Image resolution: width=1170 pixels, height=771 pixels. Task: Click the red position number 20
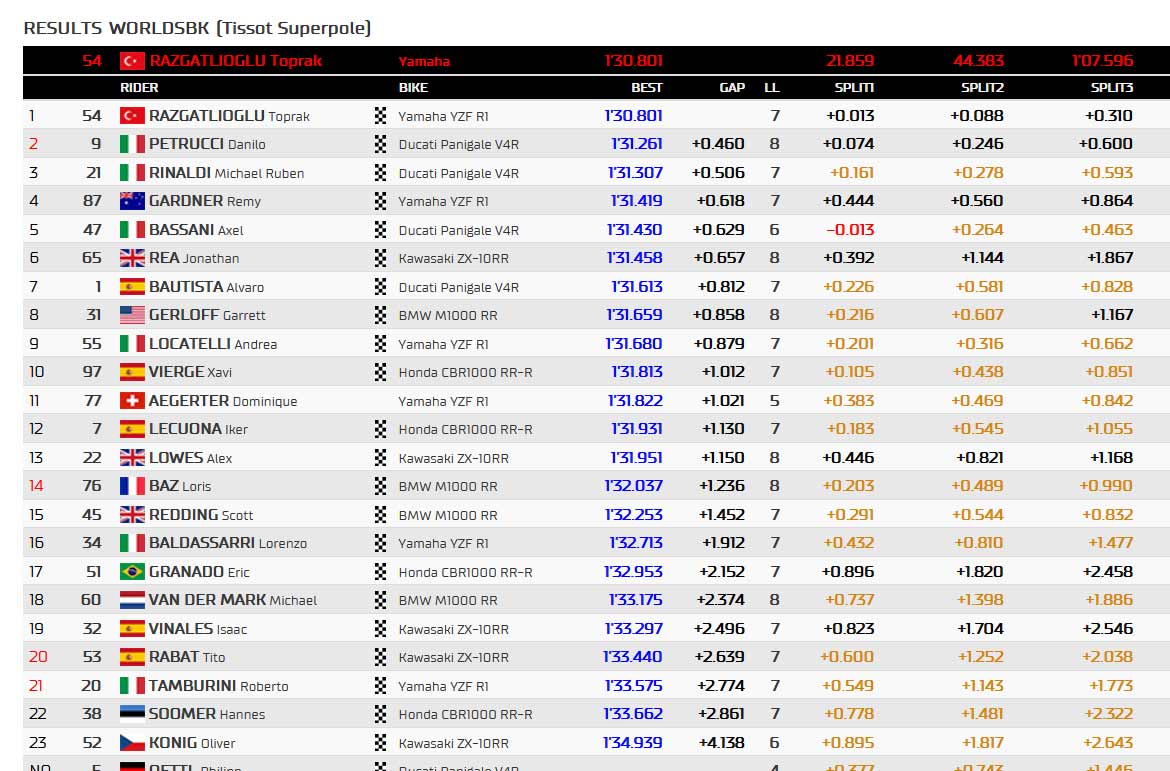(x=38, y=657)
